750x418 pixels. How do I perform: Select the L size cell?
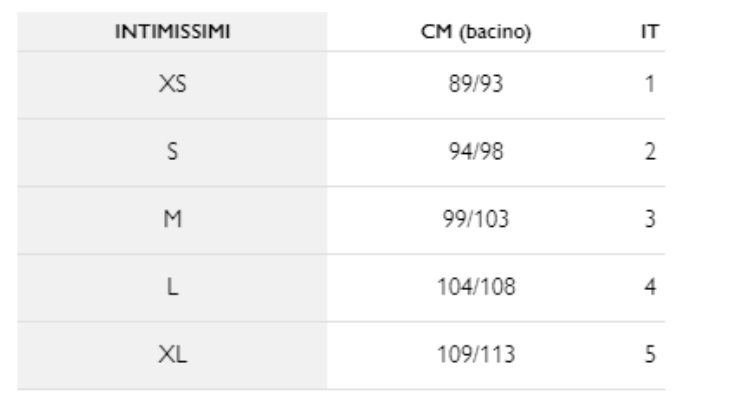click(172, 288)
